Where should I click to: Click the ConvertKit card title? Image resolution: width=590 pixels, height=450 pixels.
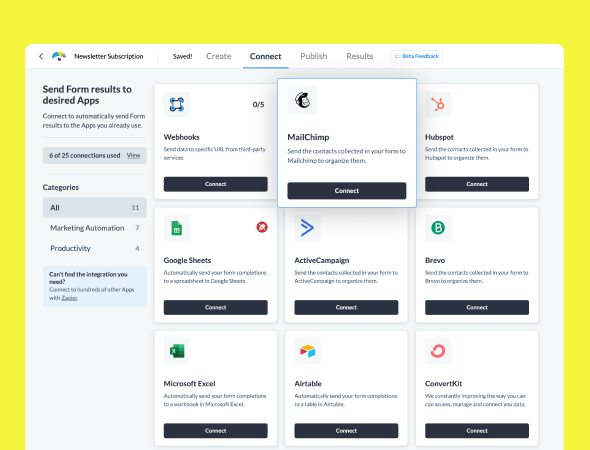443,384
